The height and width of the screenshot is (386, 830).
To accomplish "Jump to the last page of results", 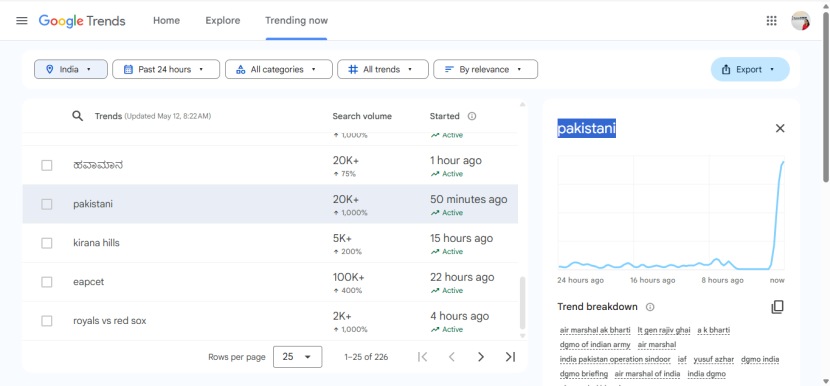I will tap(510, 357).
